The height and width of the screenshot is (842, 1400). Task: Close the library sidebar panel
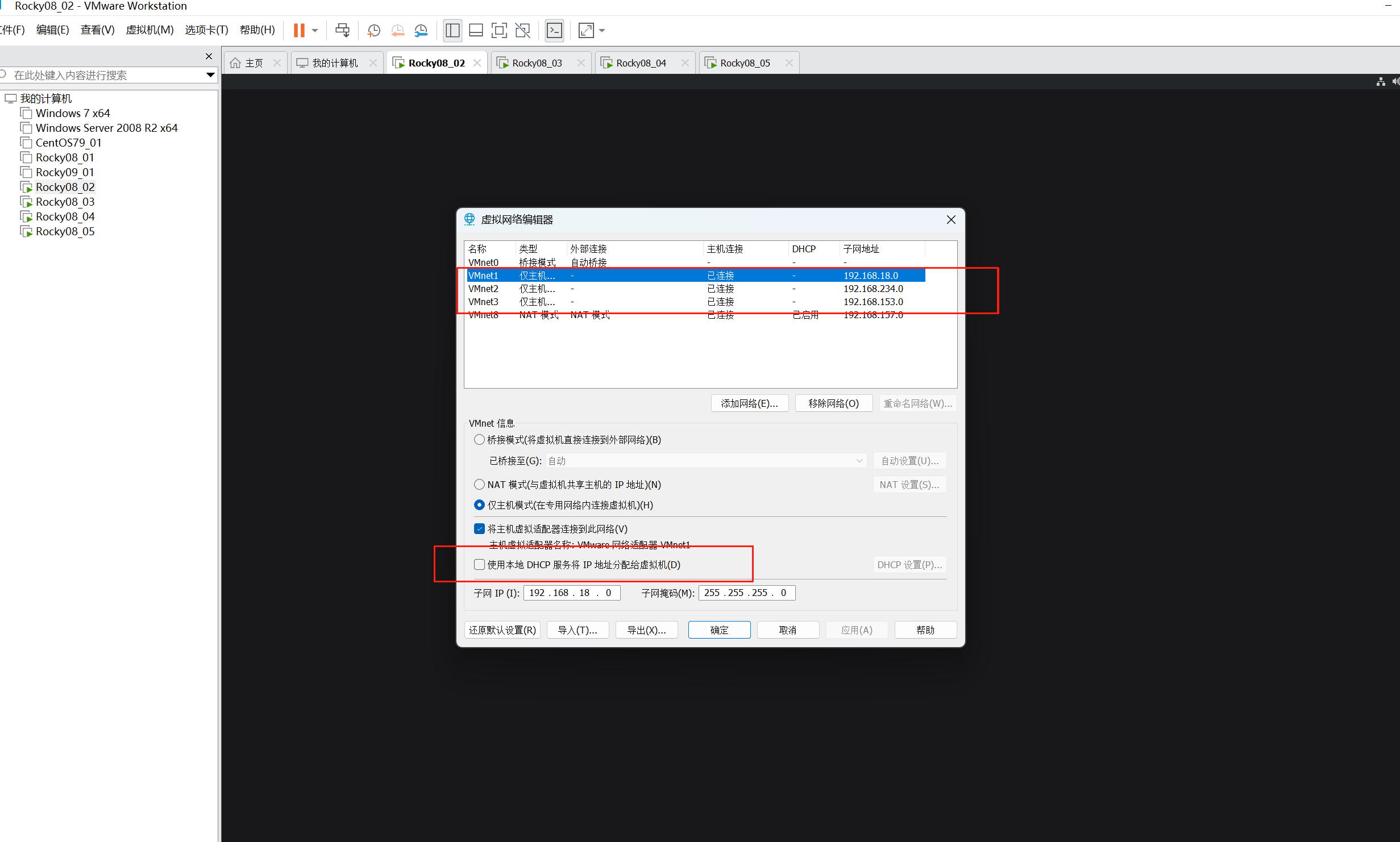[209, 56]
